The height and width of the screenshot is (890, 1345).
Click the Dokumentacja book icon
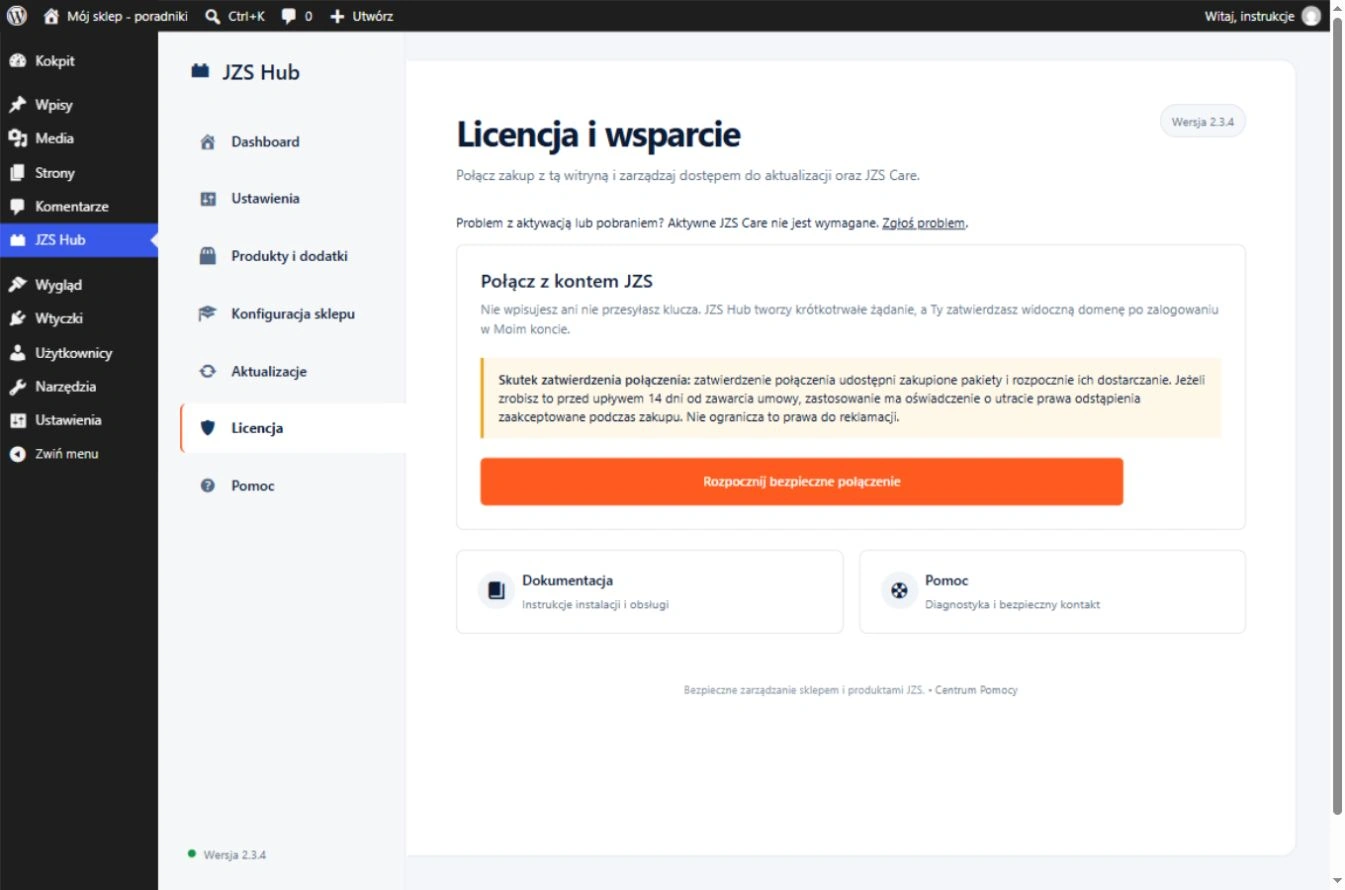click(x=496, y=591)
